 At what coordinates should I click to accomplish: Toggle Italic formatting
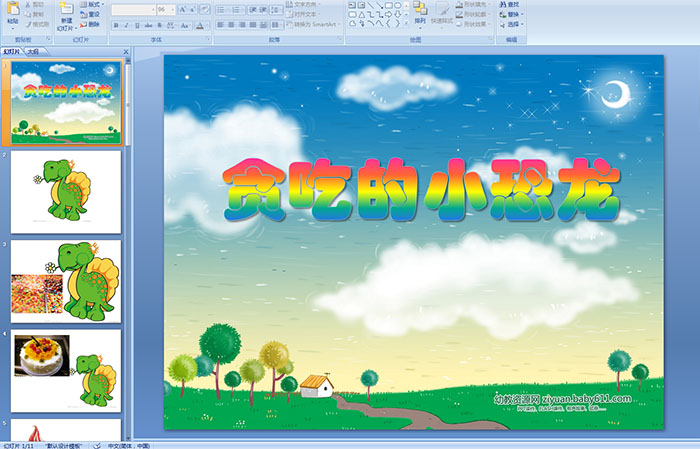127,25
